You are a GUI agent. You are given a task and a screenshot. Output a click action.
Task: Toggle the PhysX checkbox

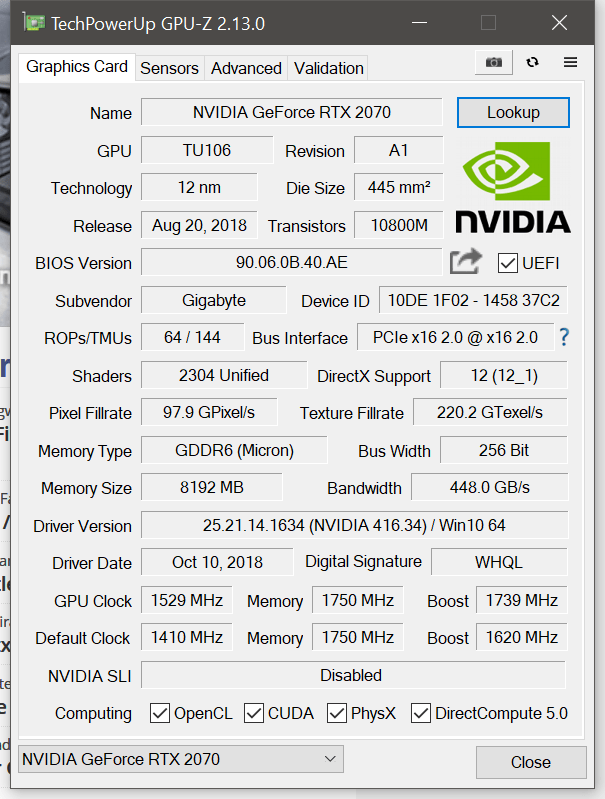pos(337,713)
